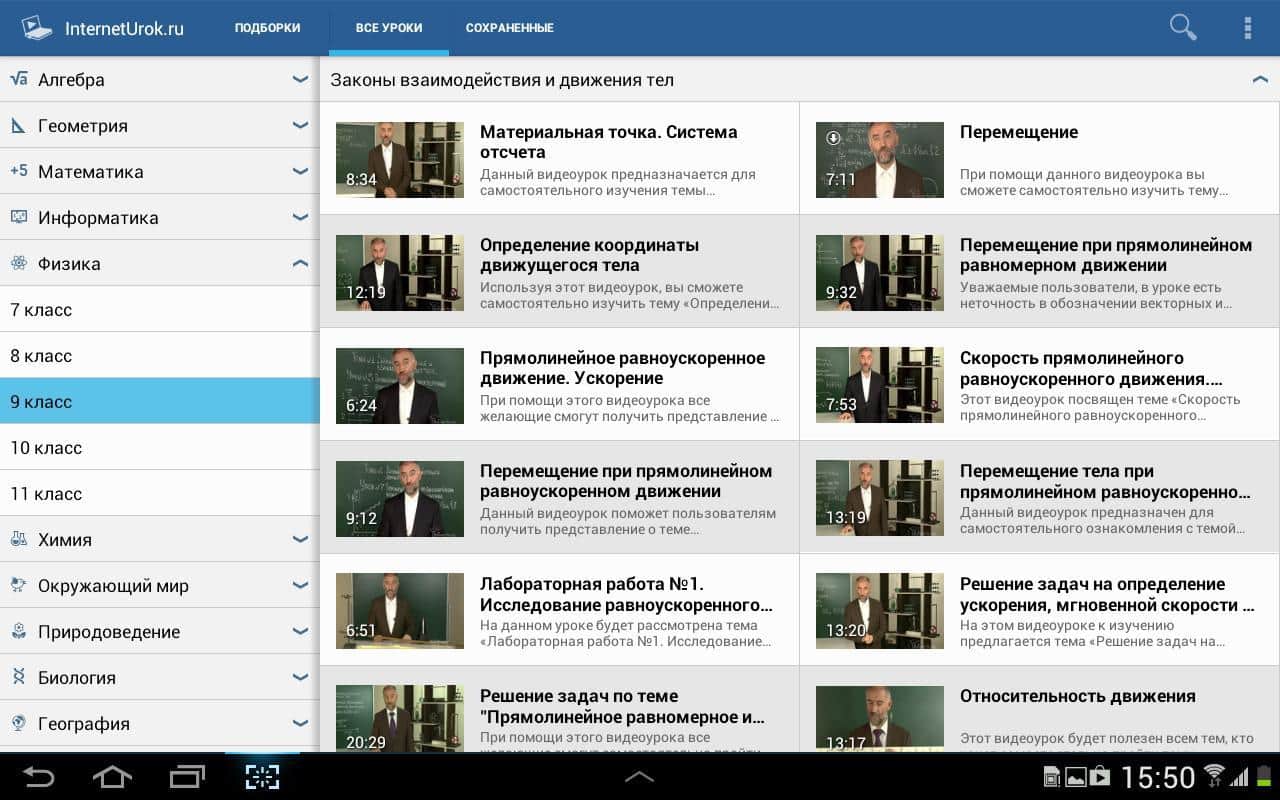
Task: Tap the screenshot capture icon in navigation bar
Action: point(262,776)
